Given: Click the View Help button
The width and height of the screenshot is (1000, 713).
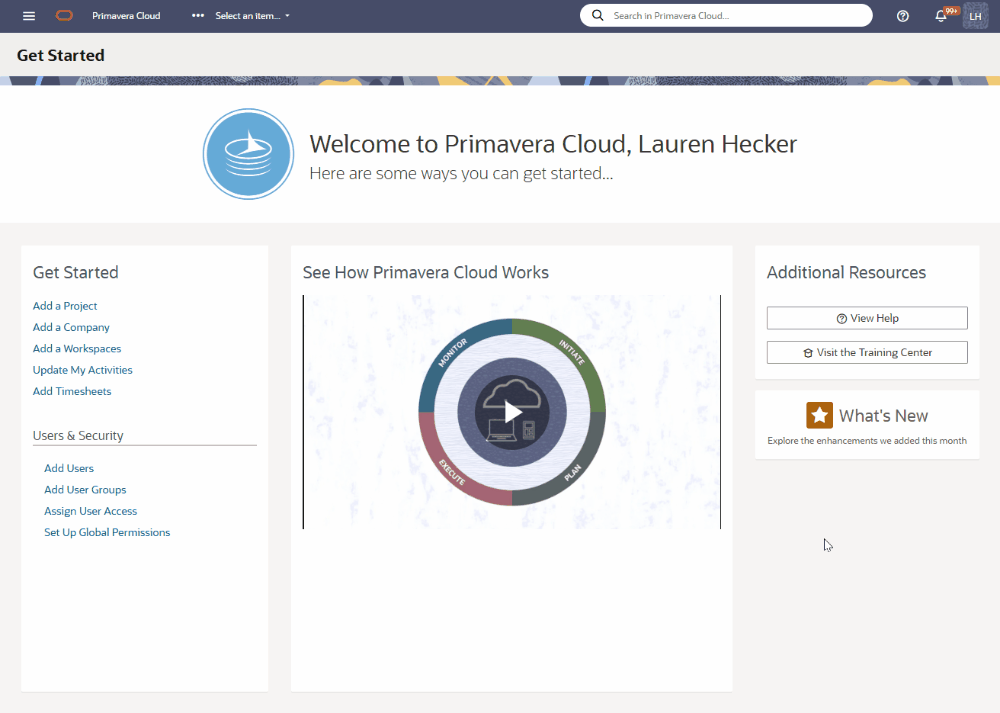Looking at the screenshot, I should (x=867, y=318).
